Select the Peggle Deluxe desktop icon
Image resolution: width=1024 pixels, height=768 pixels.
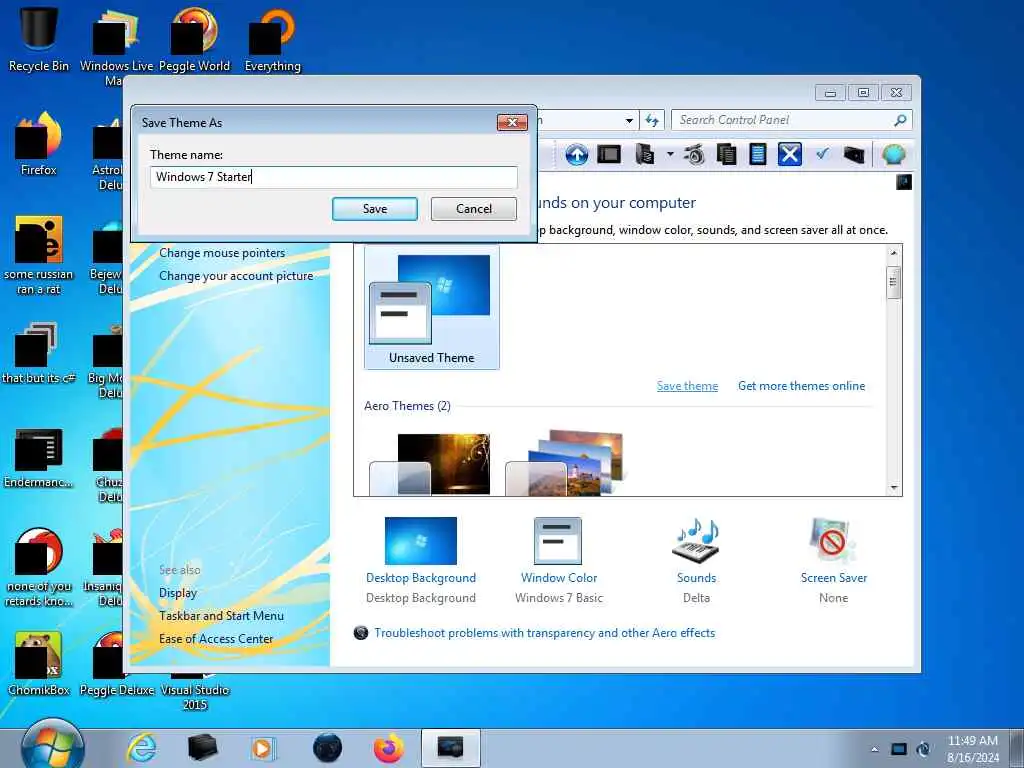click(x=117, y=664)
